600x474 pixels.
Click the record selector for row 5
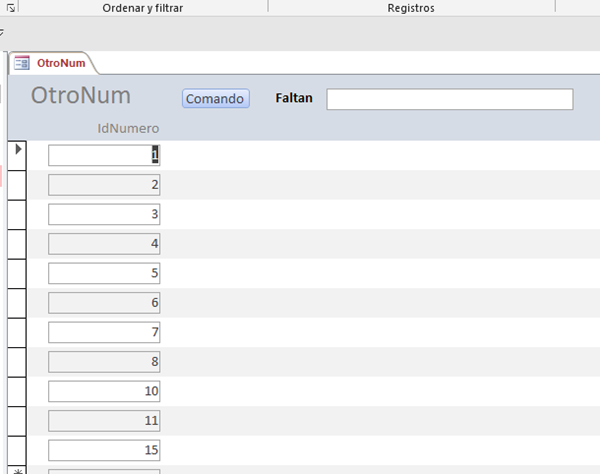17,273
